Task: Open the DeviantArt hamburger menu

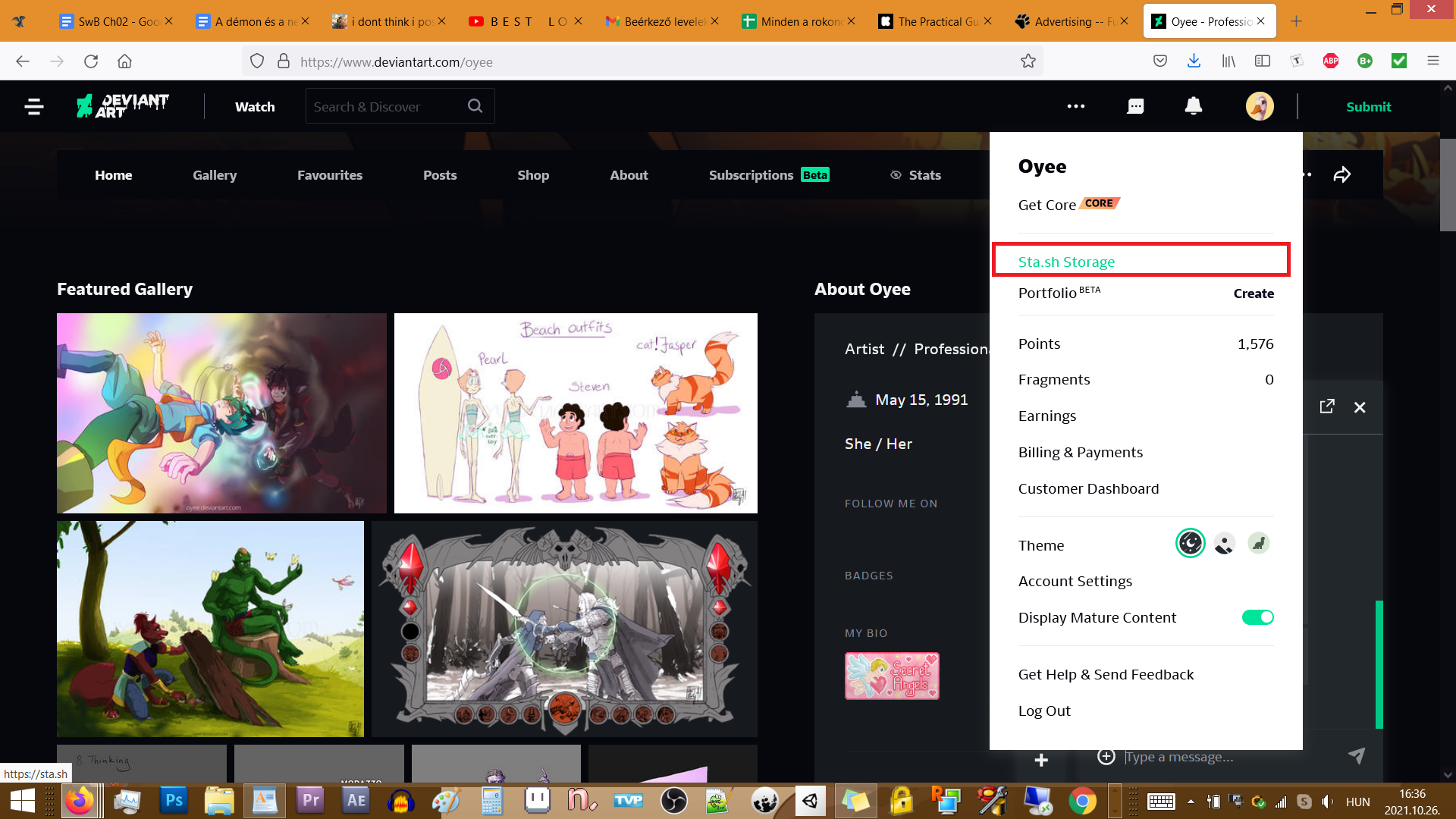Action: click(33, 107)
